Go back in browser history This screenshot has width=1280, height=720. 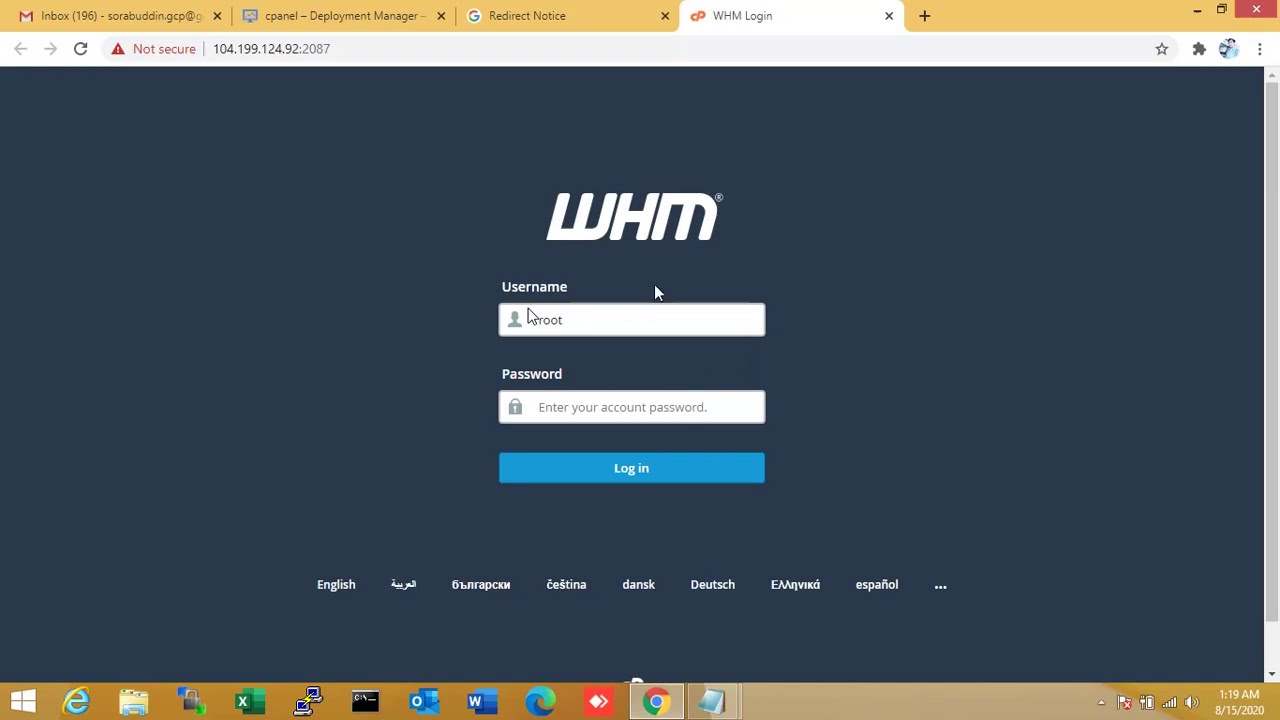21,49
